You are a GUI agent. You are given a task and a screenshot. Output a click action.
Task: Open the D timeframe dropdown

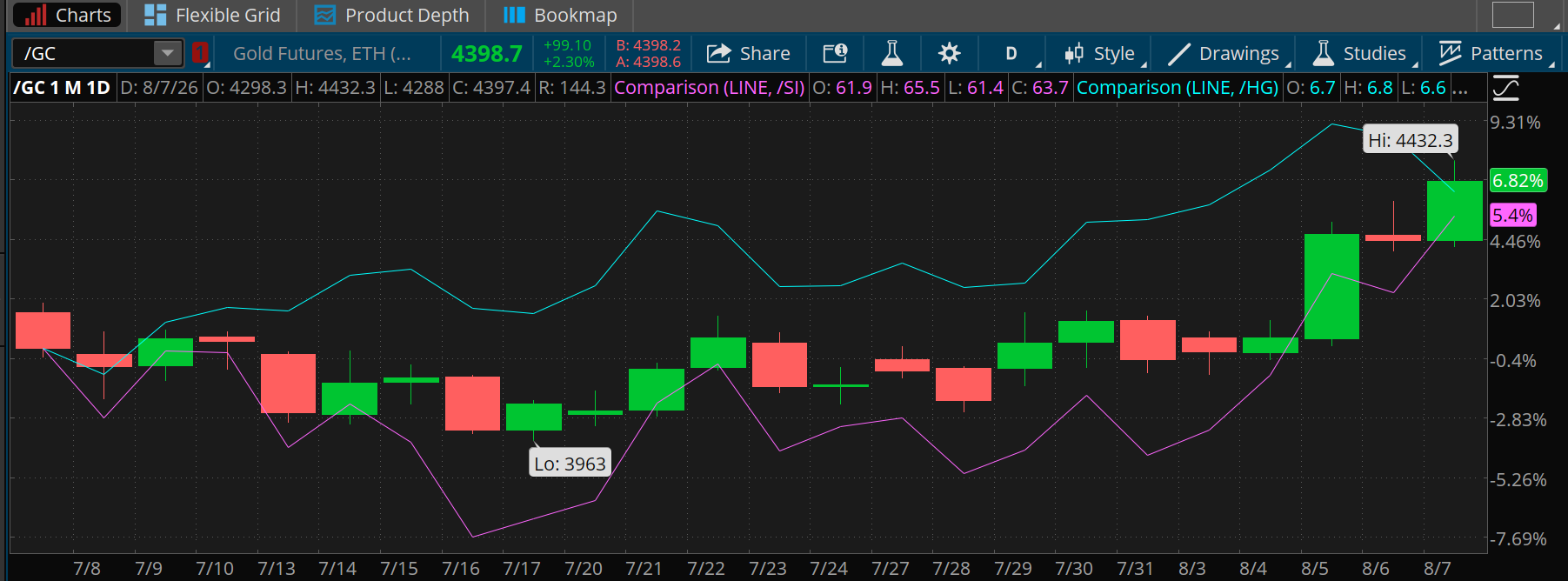(x=1012, y=53)
